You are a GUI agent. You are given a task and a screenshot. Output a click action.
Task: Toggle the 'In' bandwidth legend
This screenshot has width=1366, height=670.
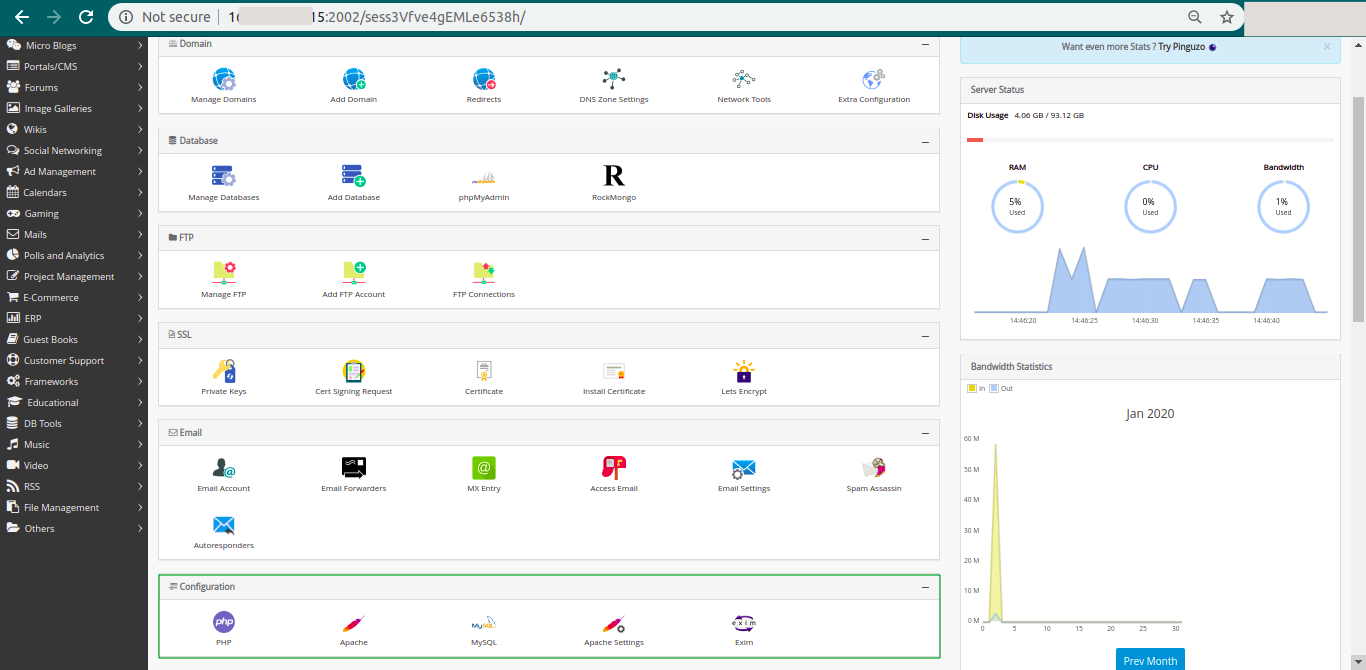(976, 388)
